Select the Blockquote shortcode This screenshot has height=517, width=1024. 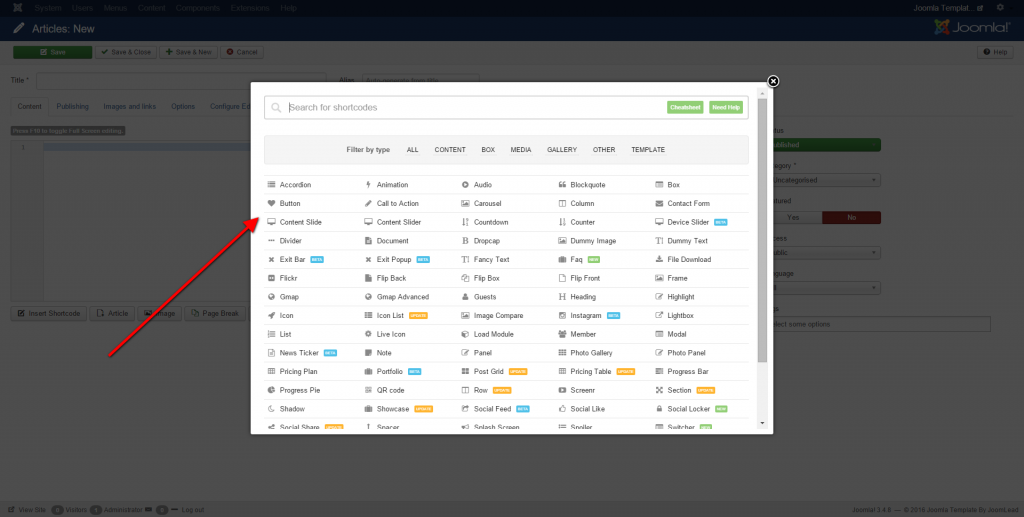(582, 185)
